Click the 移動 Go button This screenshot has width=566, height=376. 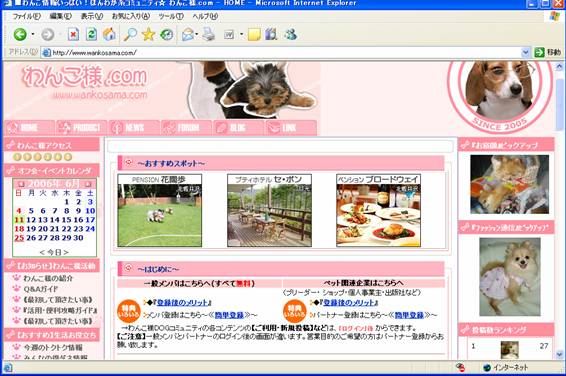pos(548,52)
